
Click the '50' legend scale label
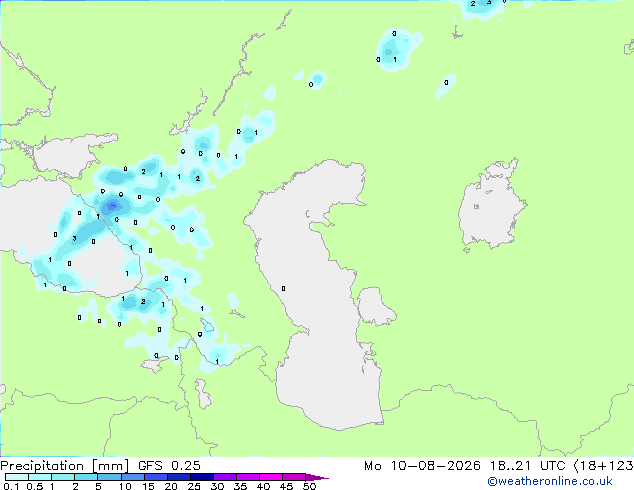[x=309, y=486]
